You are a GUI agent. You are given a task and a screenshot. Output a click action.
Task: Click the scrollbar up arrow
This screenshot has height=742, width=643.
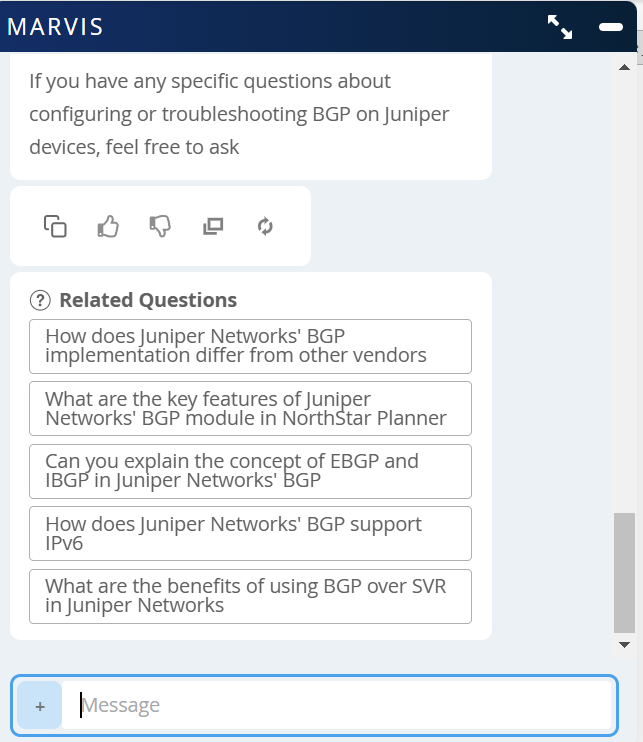pyautogui.click(x=624, y=66)
